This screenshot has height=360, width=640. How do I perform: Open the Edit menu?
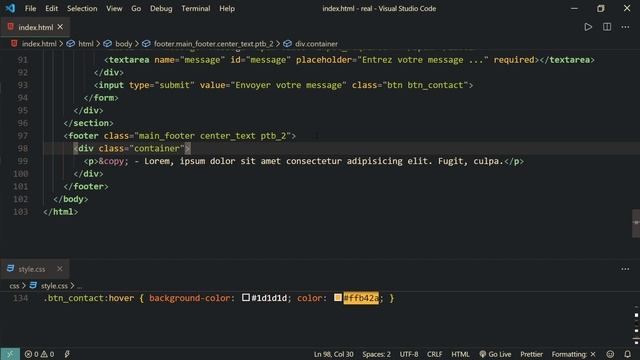click(x=51, y=8)
